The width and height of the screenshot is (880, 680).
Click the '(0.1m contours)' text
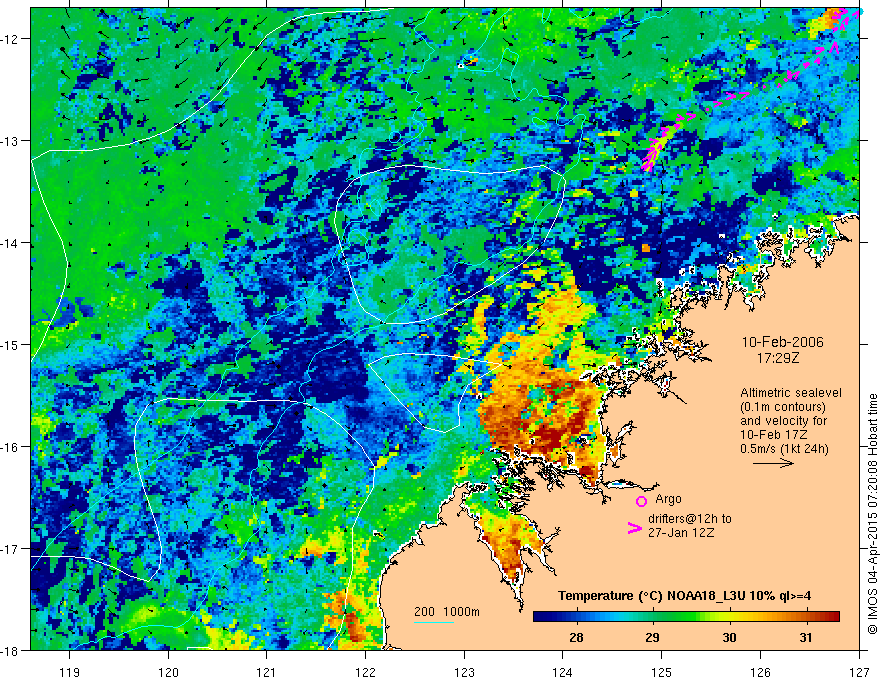pyautogui.click(x=783, y=407)
